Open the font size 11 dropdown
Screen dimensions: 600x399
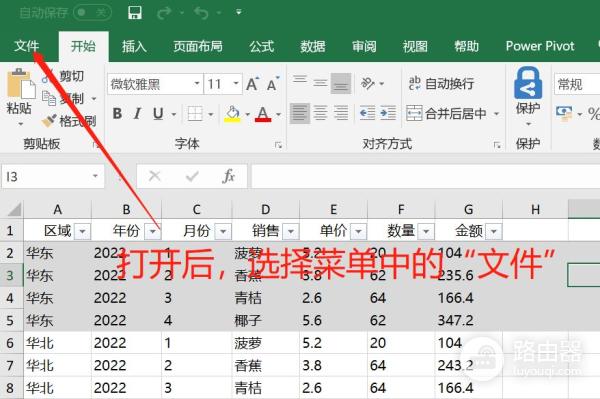click(x=236, y=84)
